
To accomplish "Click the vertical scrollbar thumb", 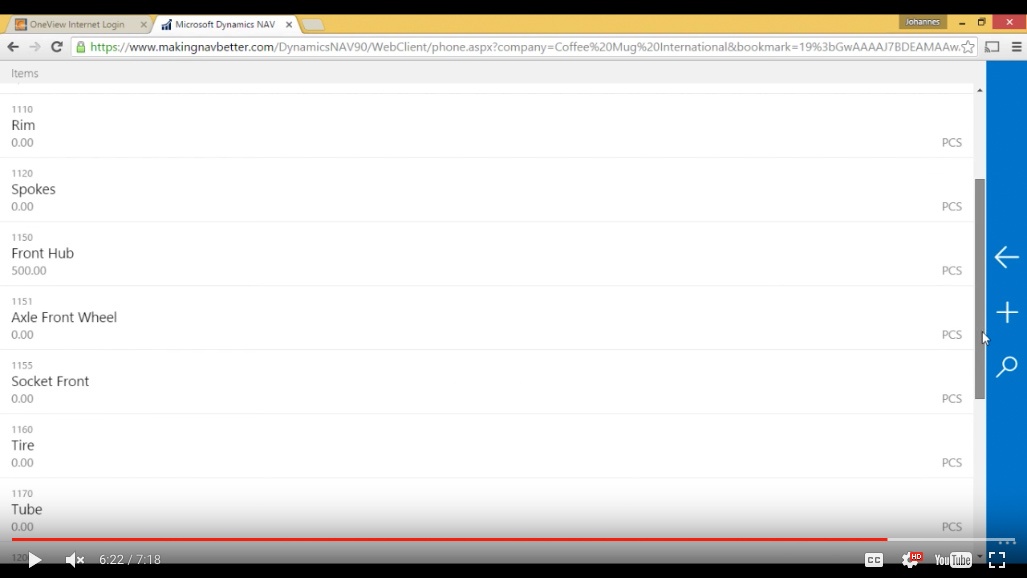I will (980, 288).
